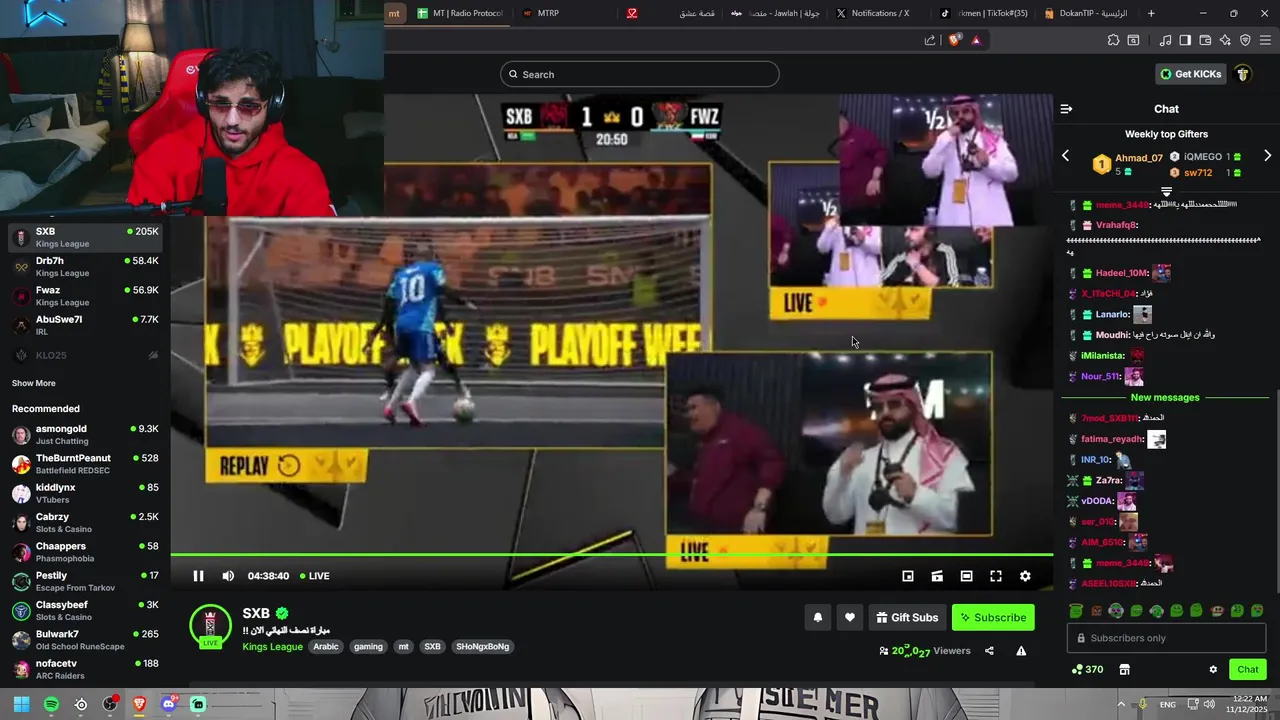Viewport: 1280px width, 720px height.
Task: Open kiddlynx recommended channel
Action: point(85,493)
